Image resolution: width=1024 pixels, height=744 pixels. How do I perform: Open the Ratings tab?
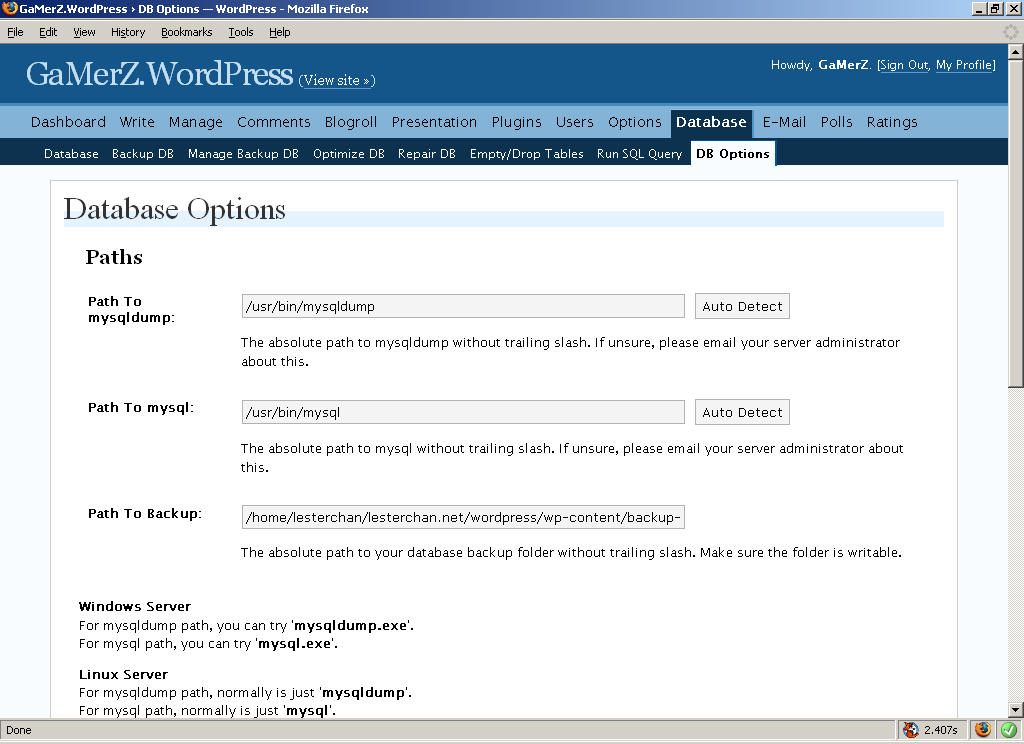(x=892, y=122)
